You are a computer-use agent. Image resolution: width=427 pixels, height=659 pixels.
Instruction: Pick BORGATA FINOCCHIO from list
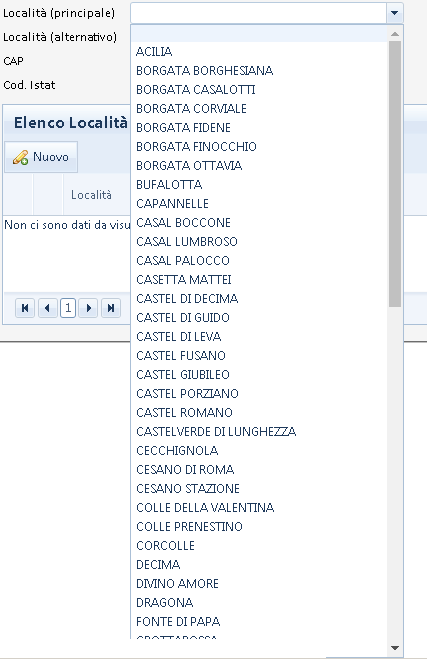tap(259, 146)
